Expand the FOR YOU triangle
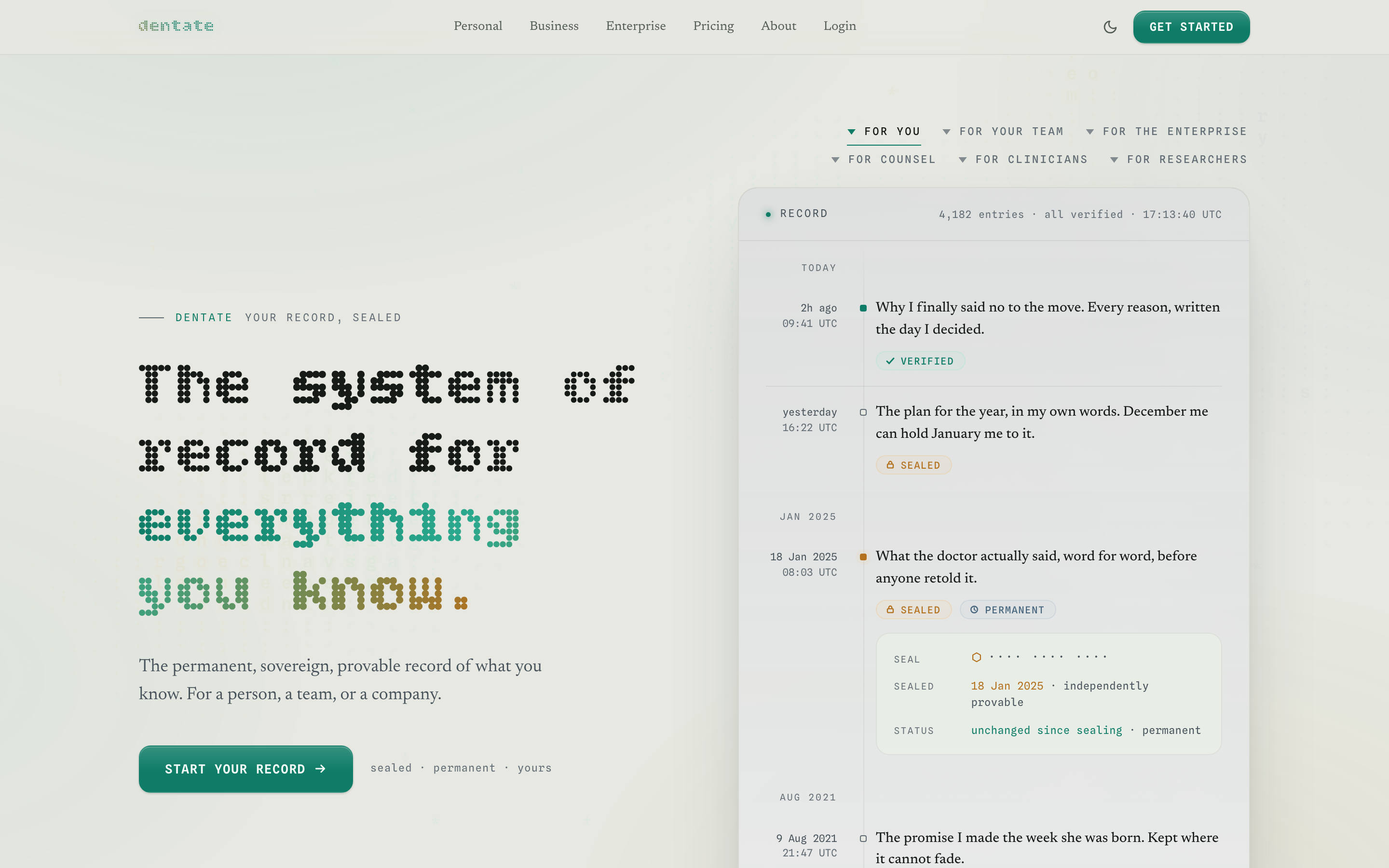The image size is (1389, 868). click(852, 132)
